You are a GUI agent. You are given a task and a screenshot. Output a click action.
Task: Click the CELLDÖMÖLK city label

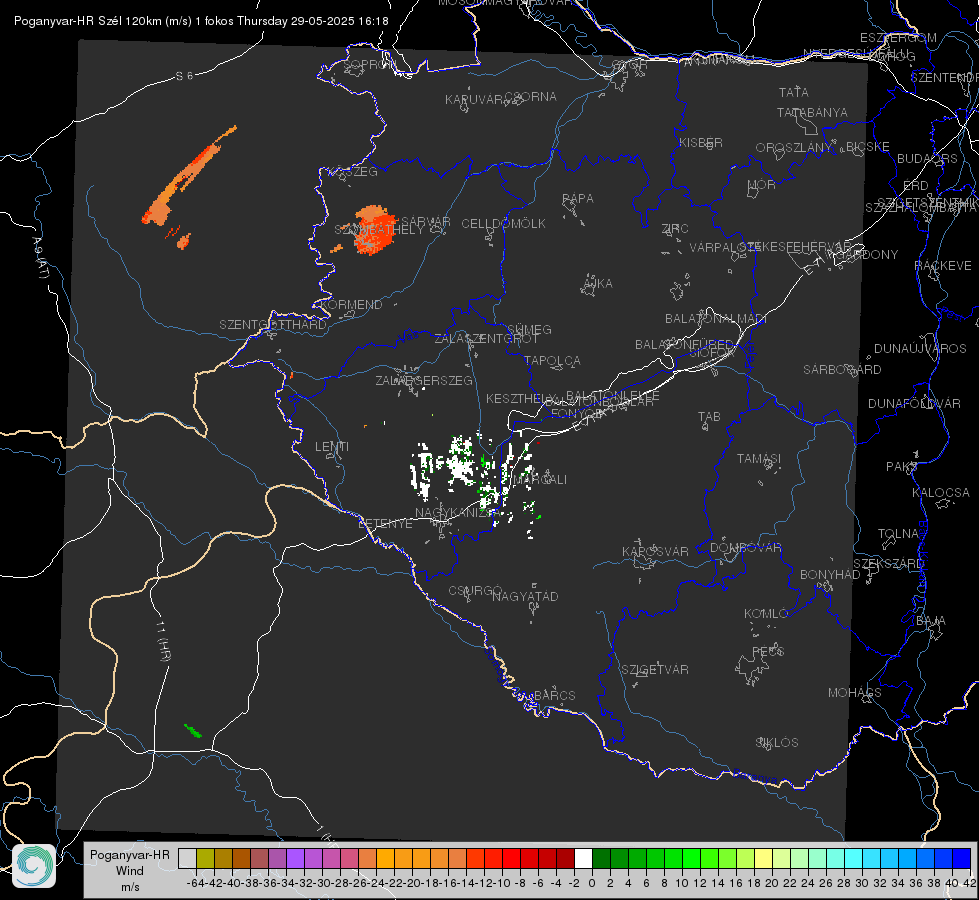point(503,224)
